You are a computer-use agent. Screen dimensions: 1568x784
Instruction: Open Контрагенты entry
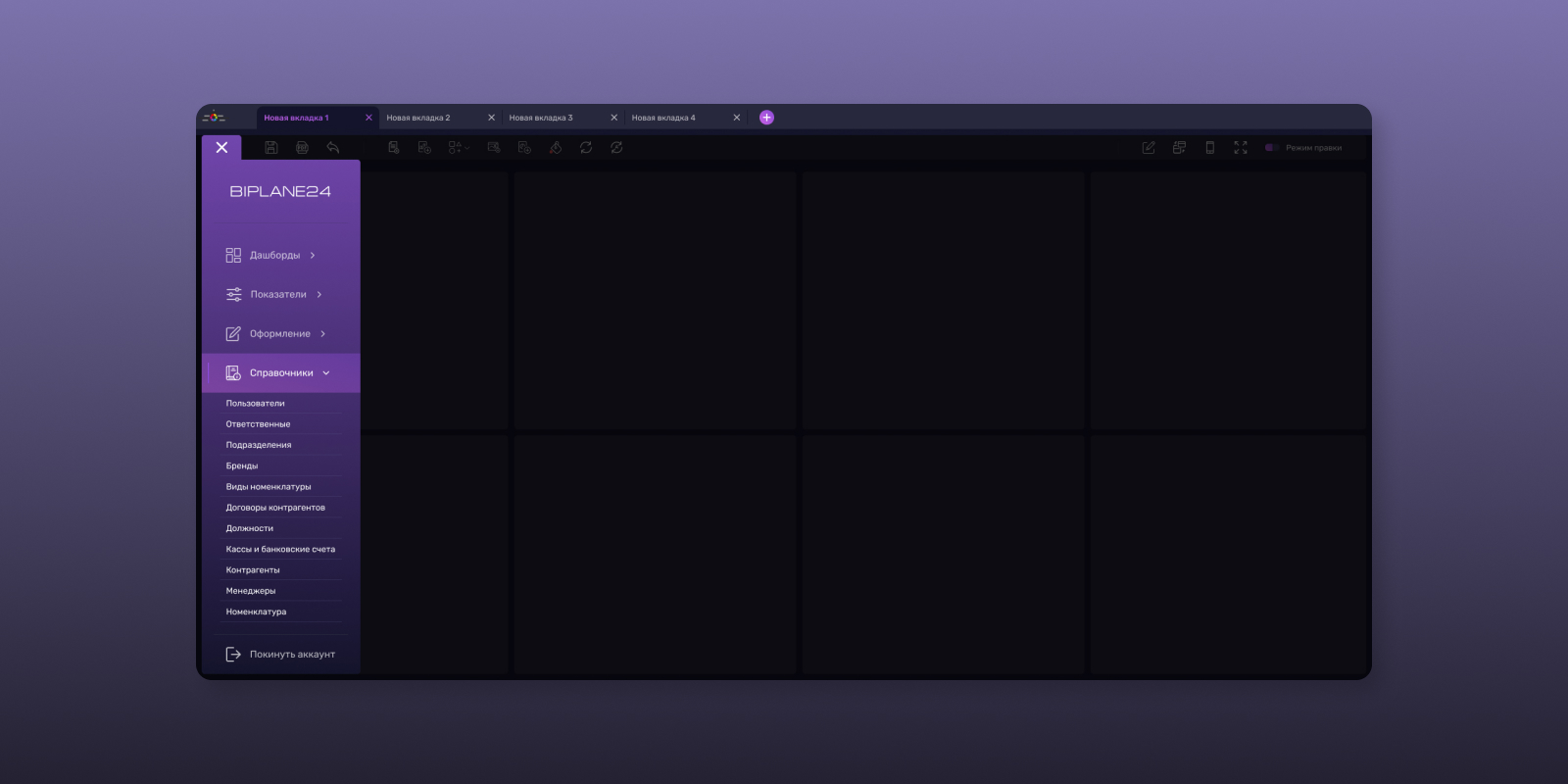tap(281, 569)
